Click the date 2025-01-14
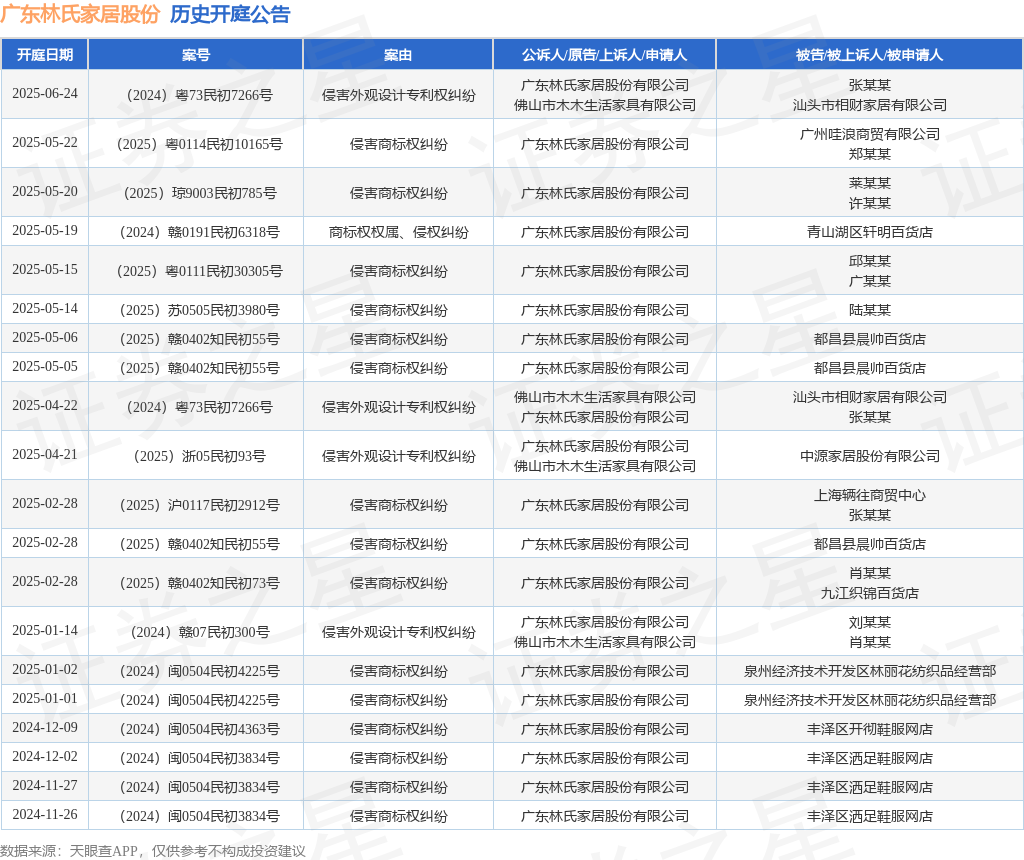Viewport: 1024px width, 860px height. click(x=45, y=630)
